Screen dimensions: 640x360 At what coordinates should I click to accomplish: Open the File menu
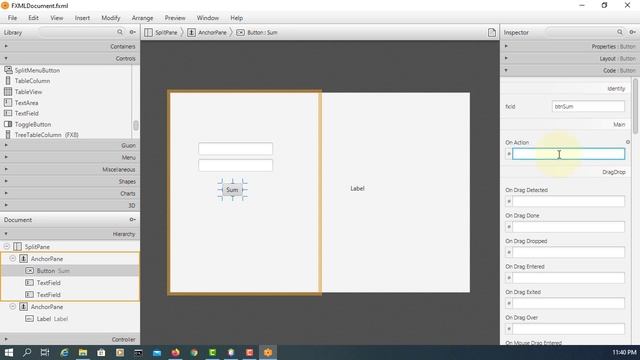pyautogui.click(x=12, y=18)
